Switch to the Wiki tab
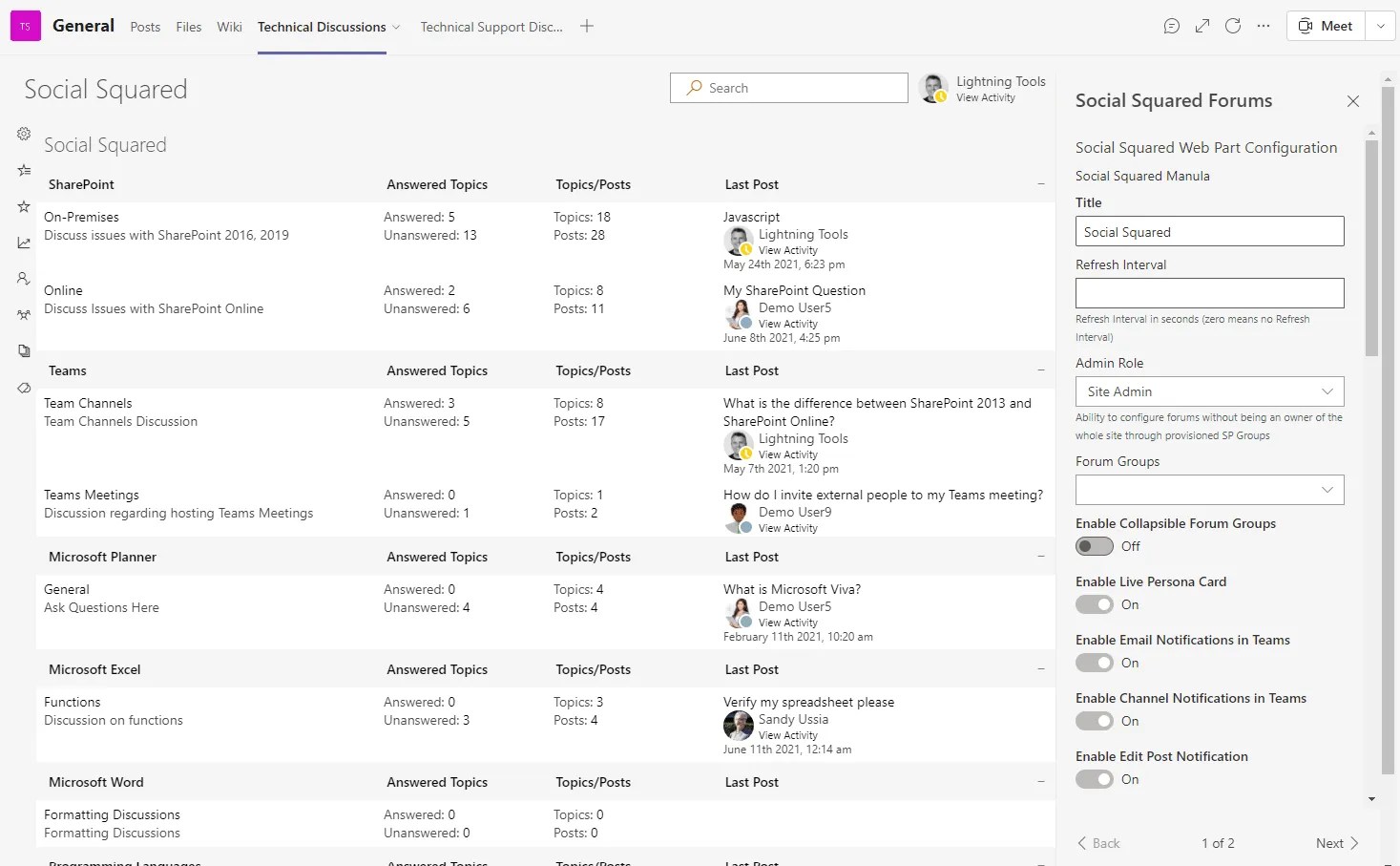Screen dimensions: 1400x866 click(228, 27)
